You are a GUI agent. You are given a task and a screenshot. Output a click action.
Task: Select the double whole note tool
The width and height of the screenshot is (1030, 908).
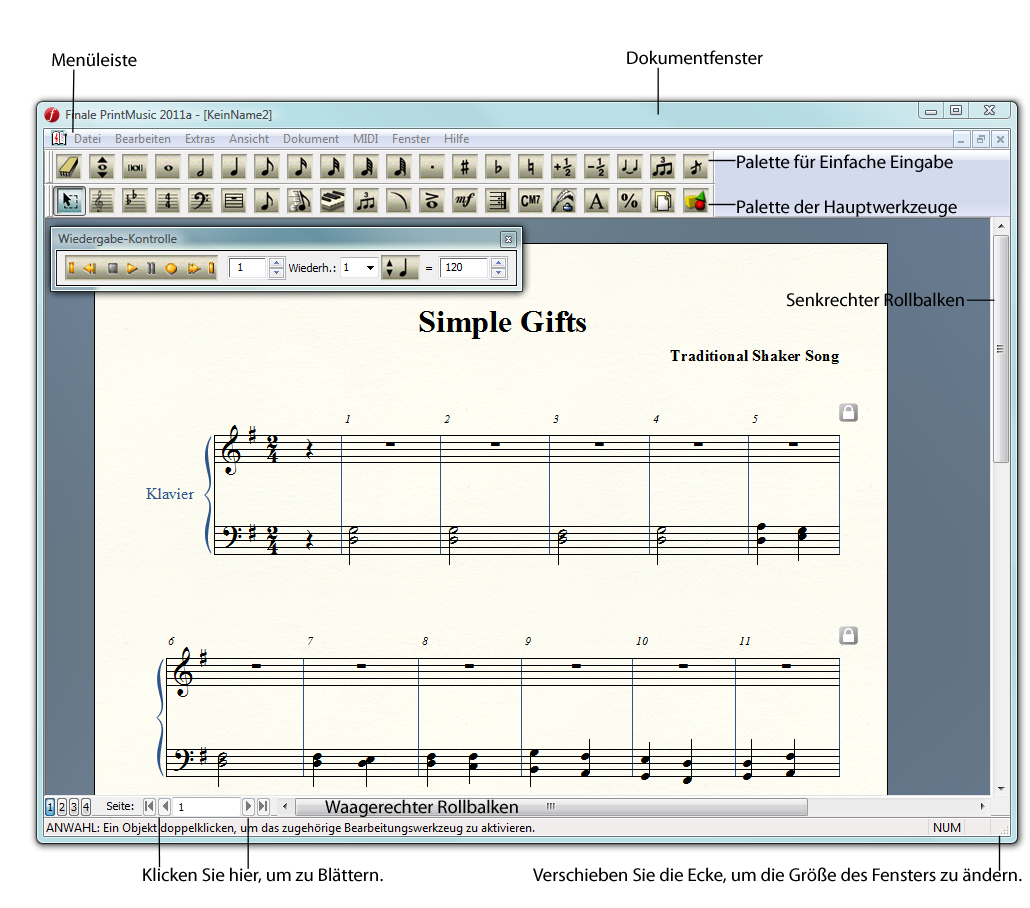pos(135,168)
